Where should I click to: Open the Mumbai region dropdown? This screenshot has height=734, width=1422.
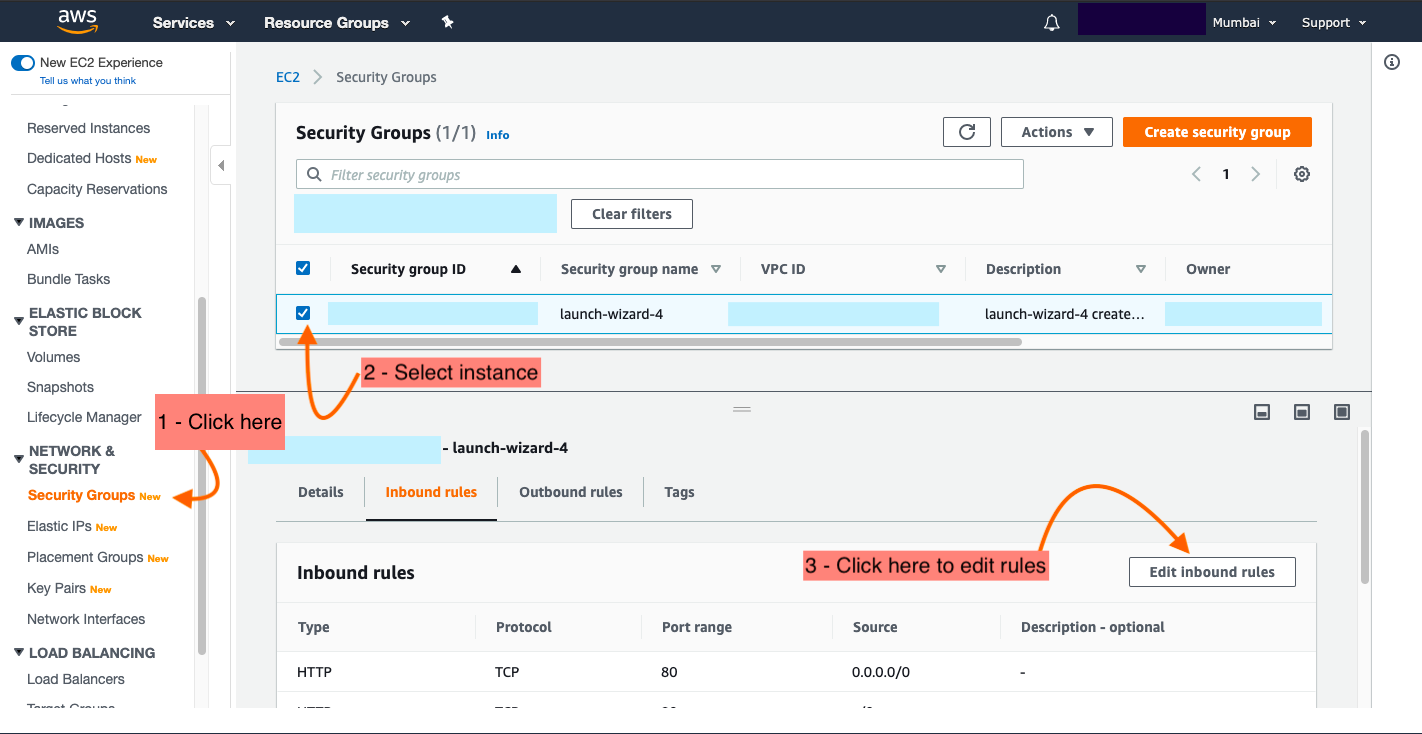(x=1244, y=22)
